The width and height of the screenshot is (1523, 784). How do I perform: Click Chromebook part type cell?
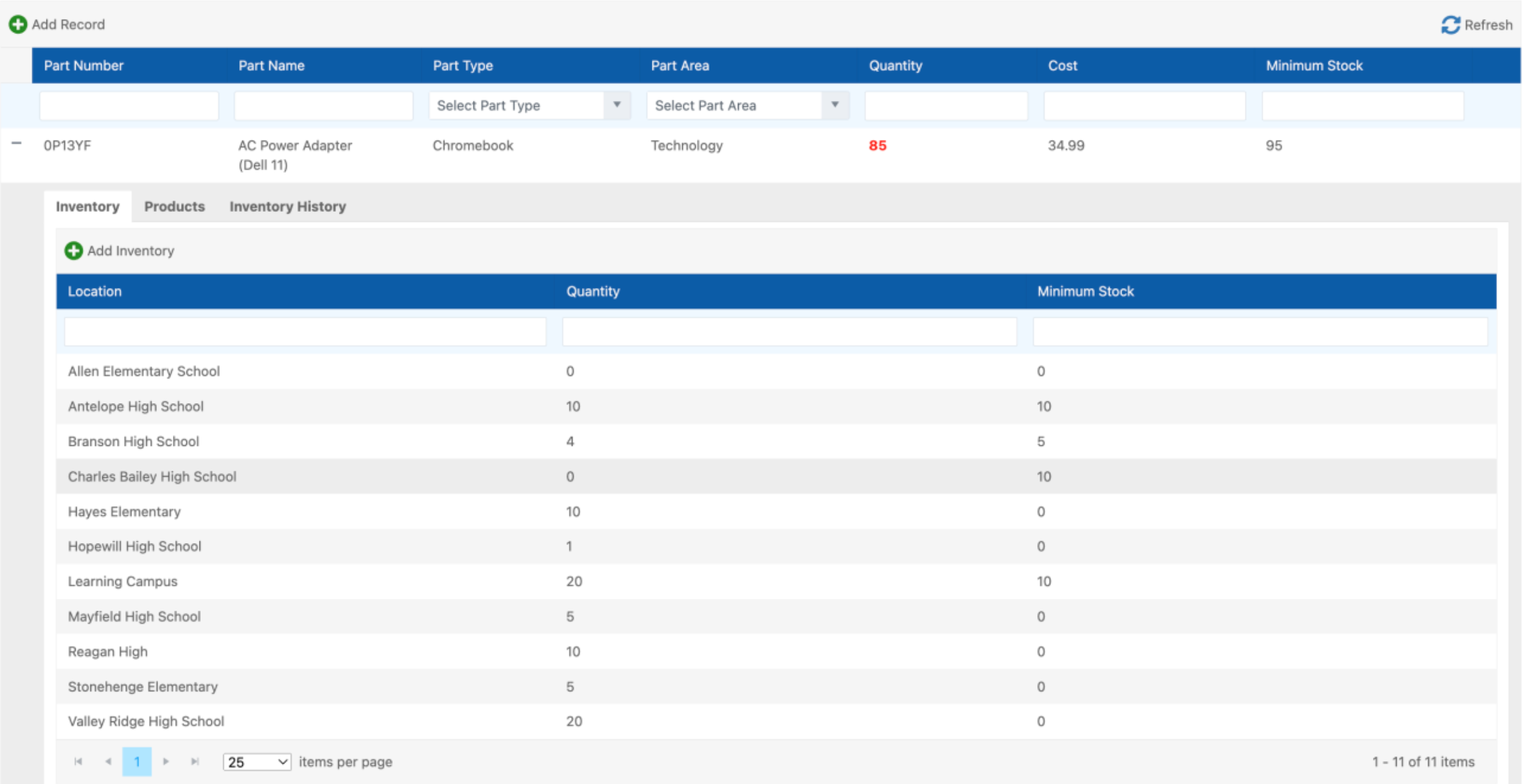coord(473,146)
